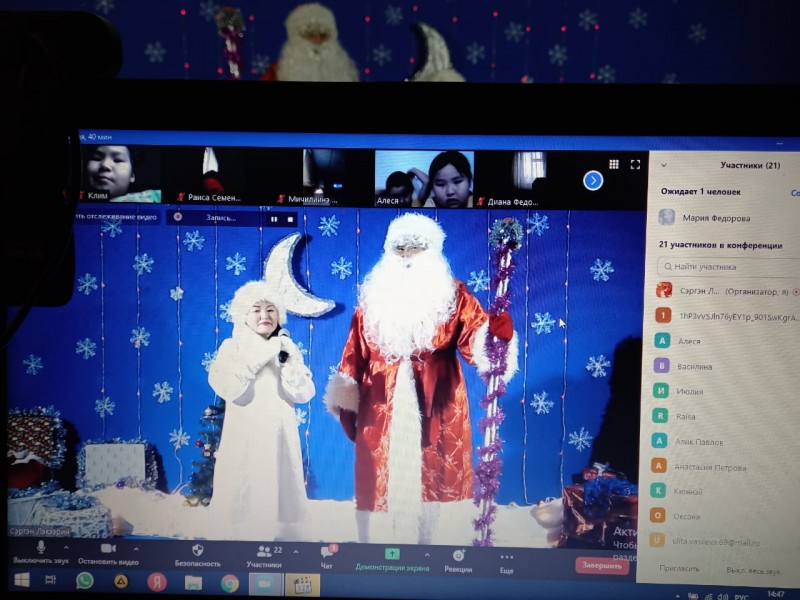Open Yandex browser from taskbar
Image resolution: width=800 pixels, height=600 pixels.
click(x=157, y=582)
